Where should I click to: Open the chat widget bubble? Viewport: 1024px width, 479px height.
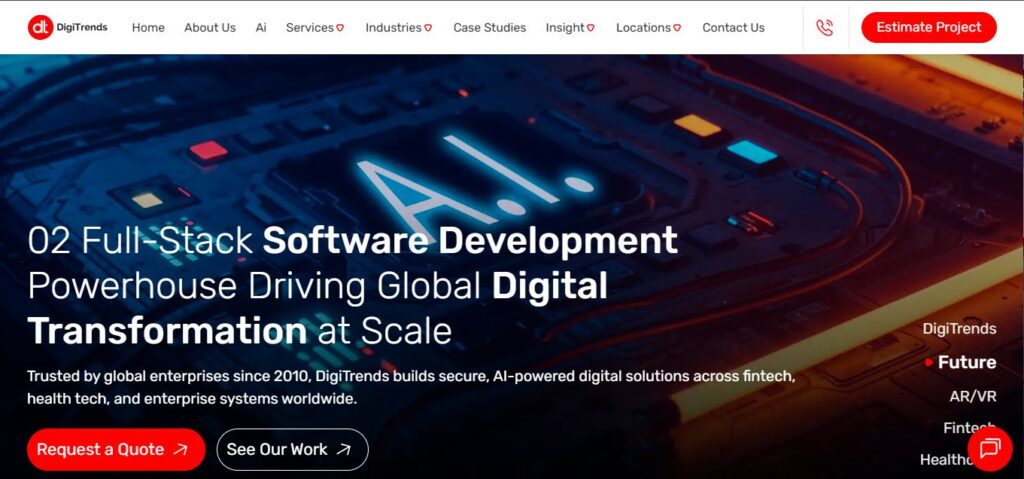click(989, 448)
